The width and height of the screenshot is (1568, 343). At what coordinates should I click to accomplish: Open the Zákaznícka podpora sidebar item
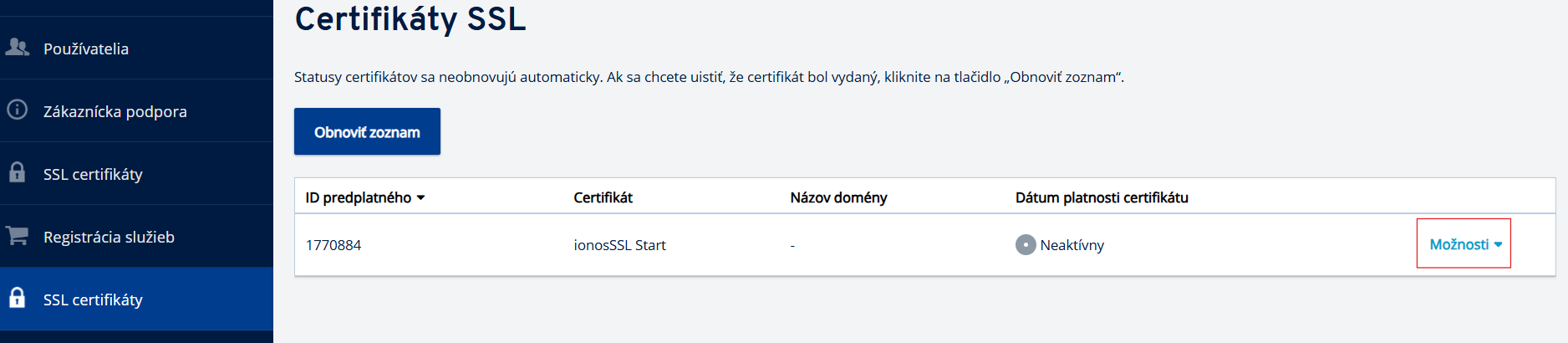click(115, 111)
